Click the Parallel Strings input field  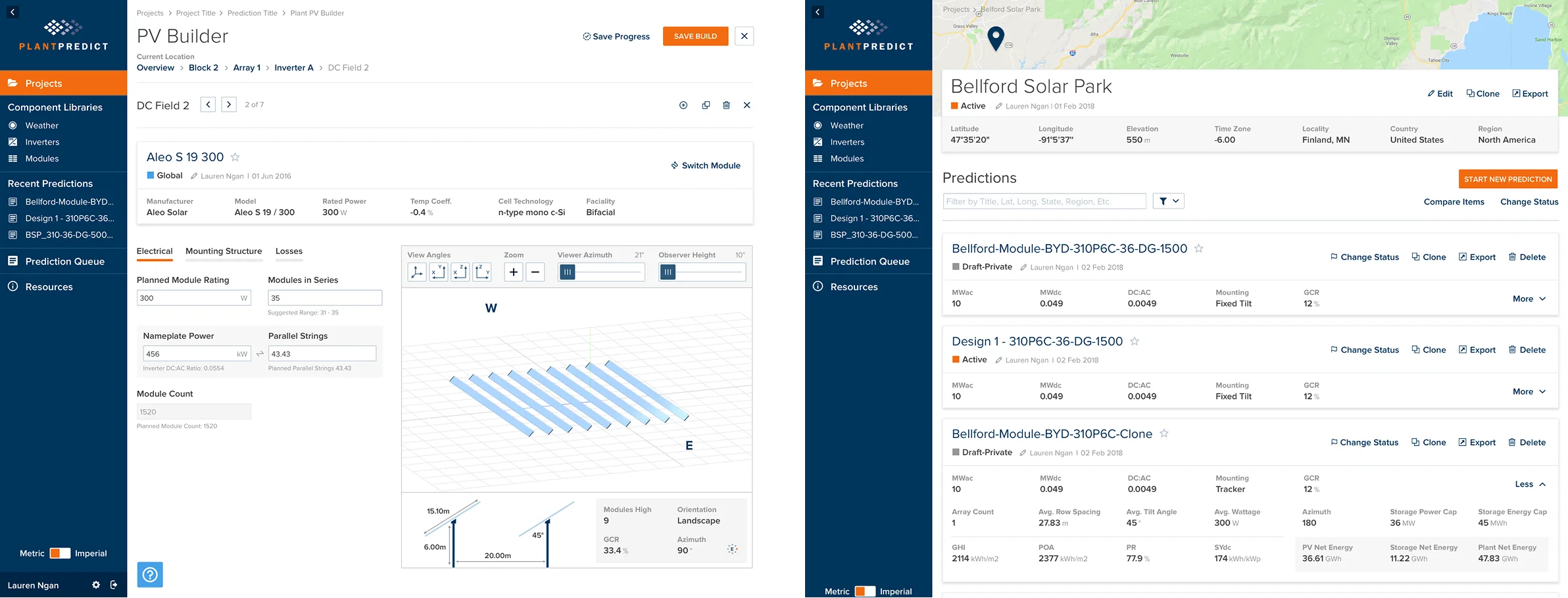(x=322, y=353)
